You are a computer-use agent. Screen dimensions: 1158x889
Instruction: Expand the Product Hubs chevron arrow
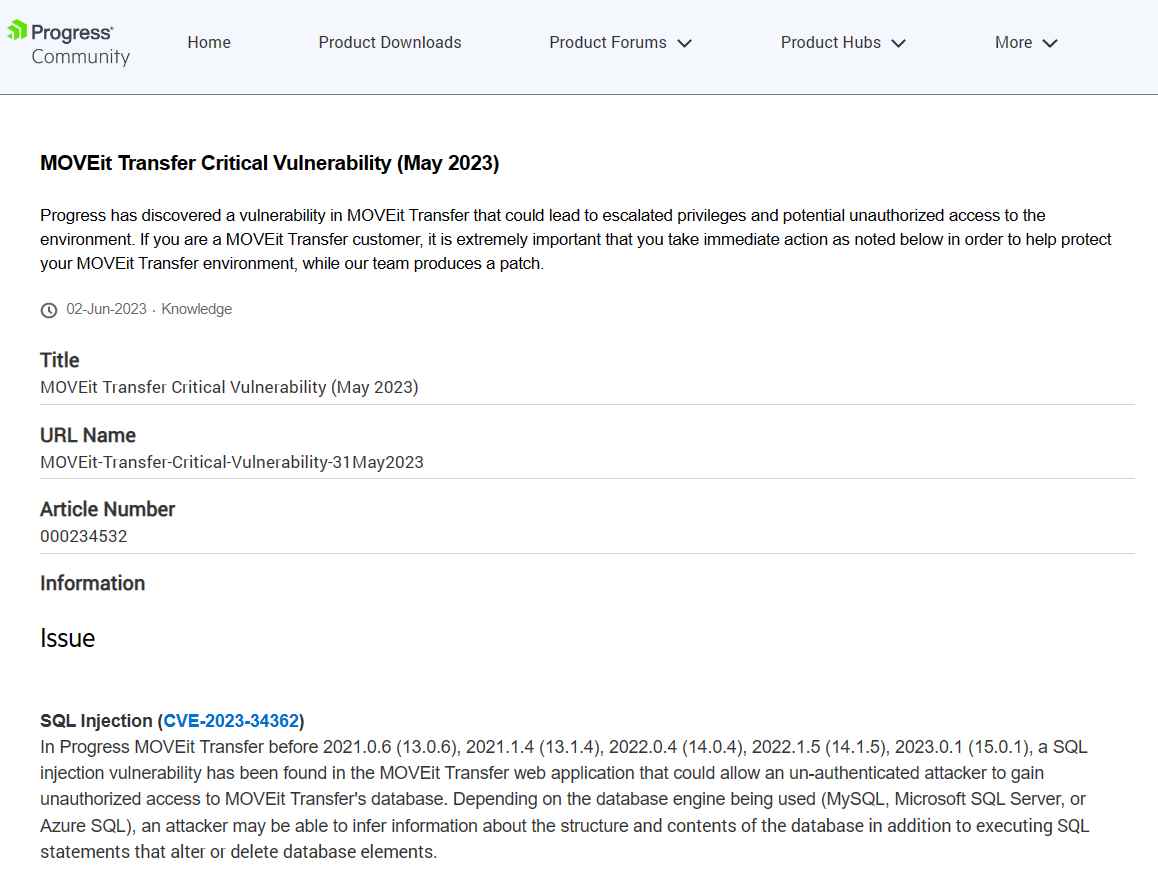(x=898, y=44)
